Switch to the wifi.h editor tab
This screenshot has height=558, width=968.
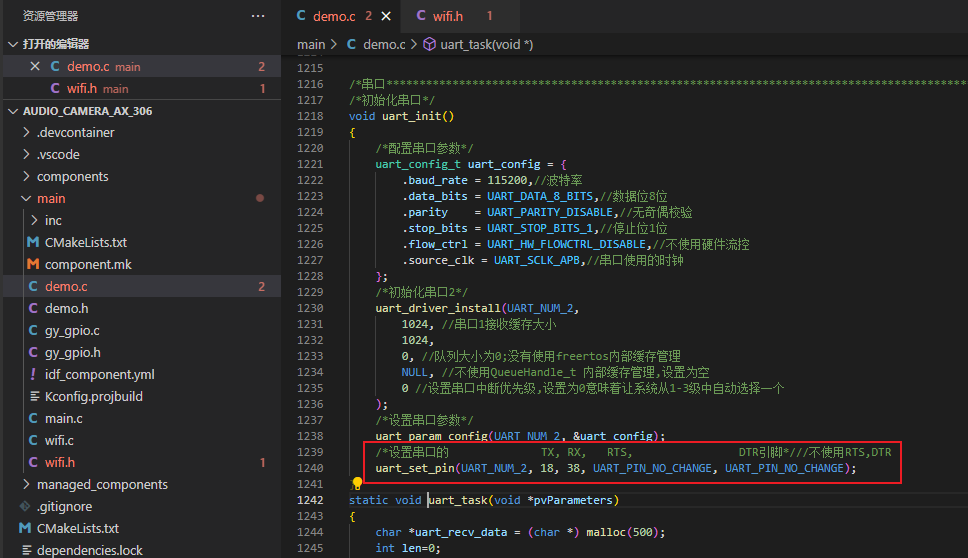pyautogui.click(x=447, y=16)
